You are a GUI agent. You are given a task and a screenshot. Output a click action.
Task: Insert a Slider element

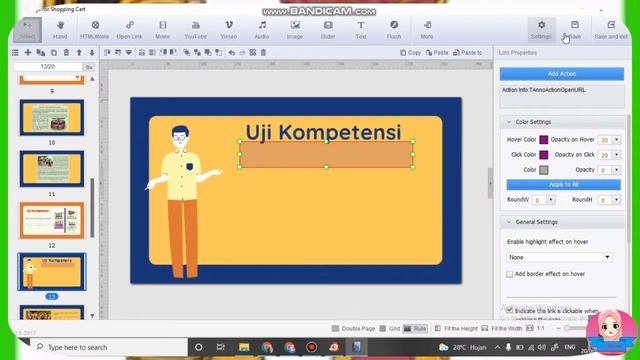(x=328, y=30)
